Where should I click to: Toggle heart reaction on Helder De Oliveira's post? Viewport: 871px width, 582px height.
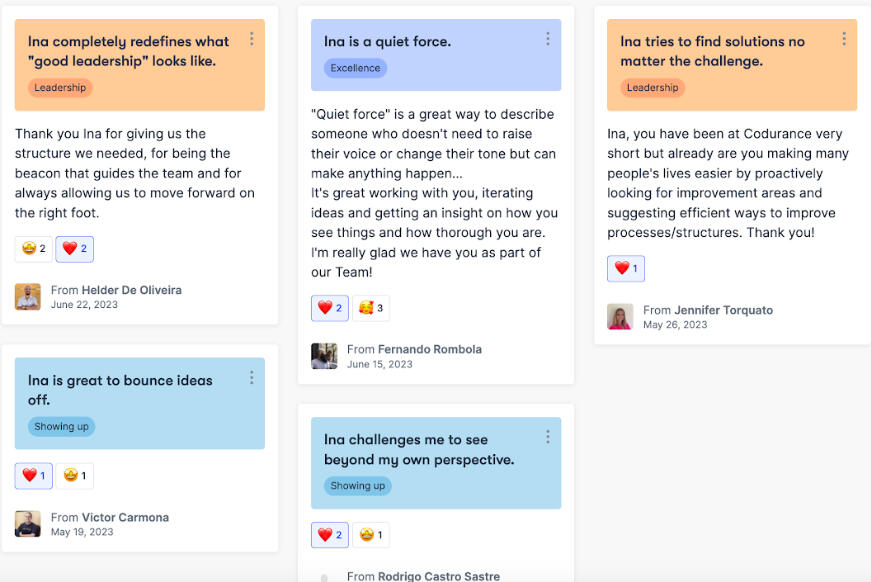point(75,249)
